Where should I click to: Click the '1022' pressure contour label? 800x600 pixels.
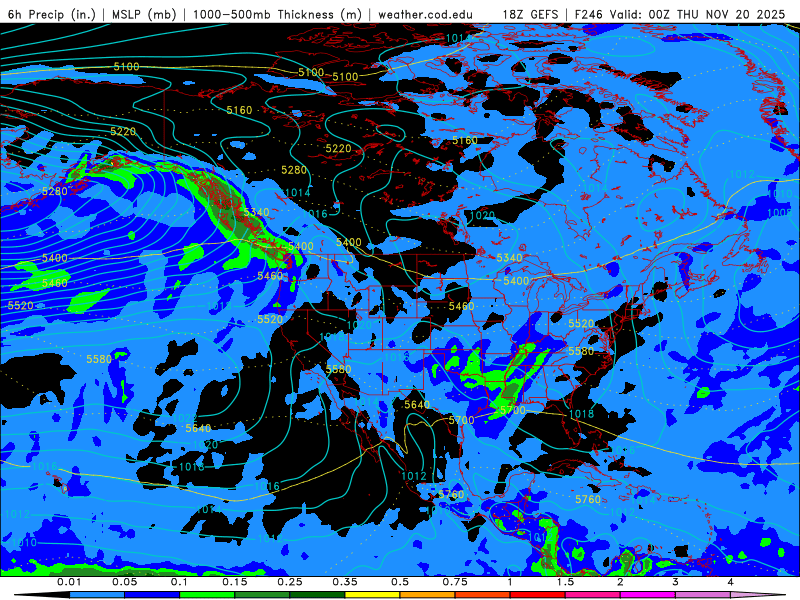click(x=185, y=418)
